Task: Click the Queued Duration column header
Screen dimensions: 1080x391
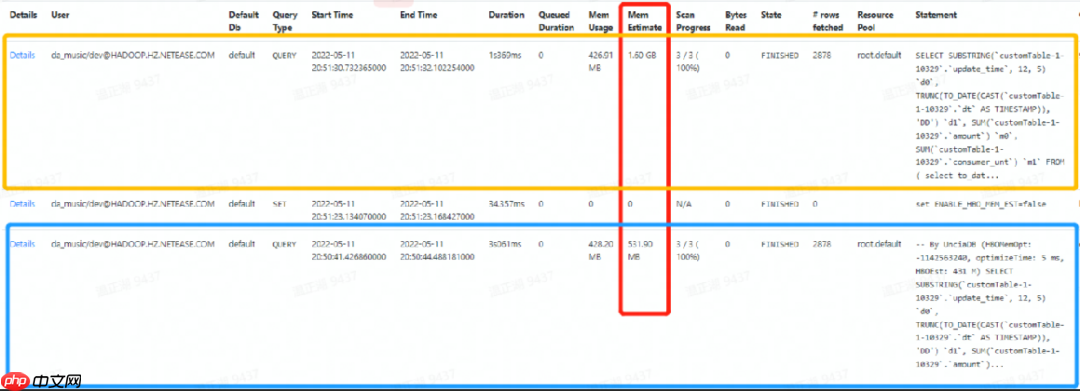Action: (557, 21)
